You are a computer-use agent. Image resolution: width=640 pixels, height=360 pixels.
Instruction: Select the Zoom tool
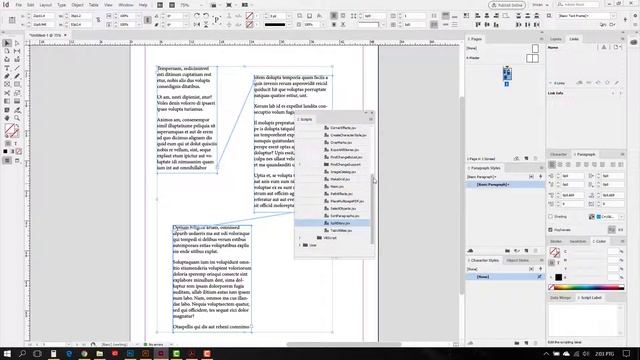tap(17, 118)
